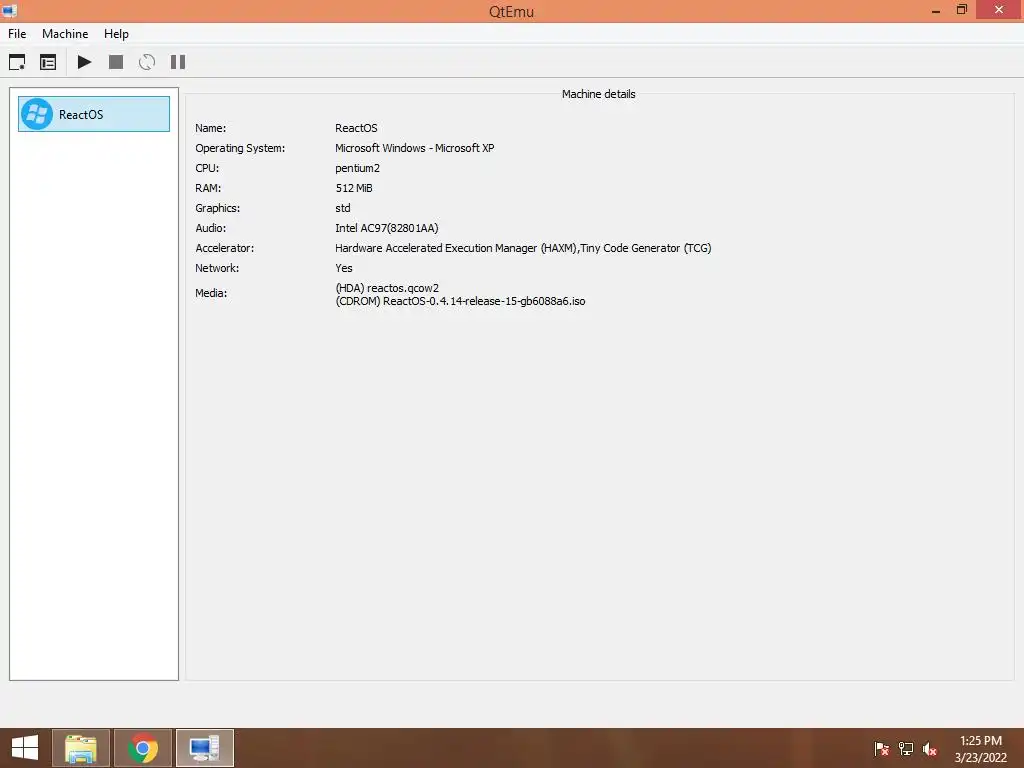Restore down the QtEmu window

coord(962,10)
